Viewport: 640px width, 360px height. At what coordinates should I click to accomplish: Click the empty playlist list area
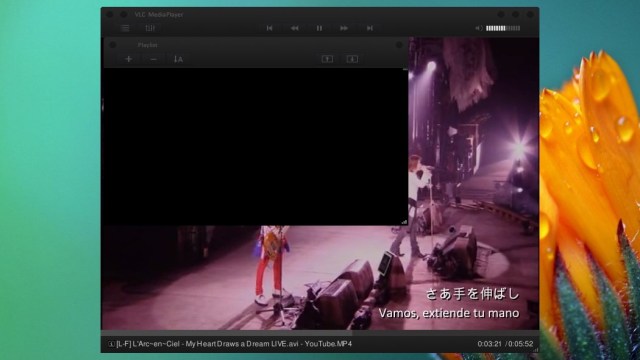[255, 146]
